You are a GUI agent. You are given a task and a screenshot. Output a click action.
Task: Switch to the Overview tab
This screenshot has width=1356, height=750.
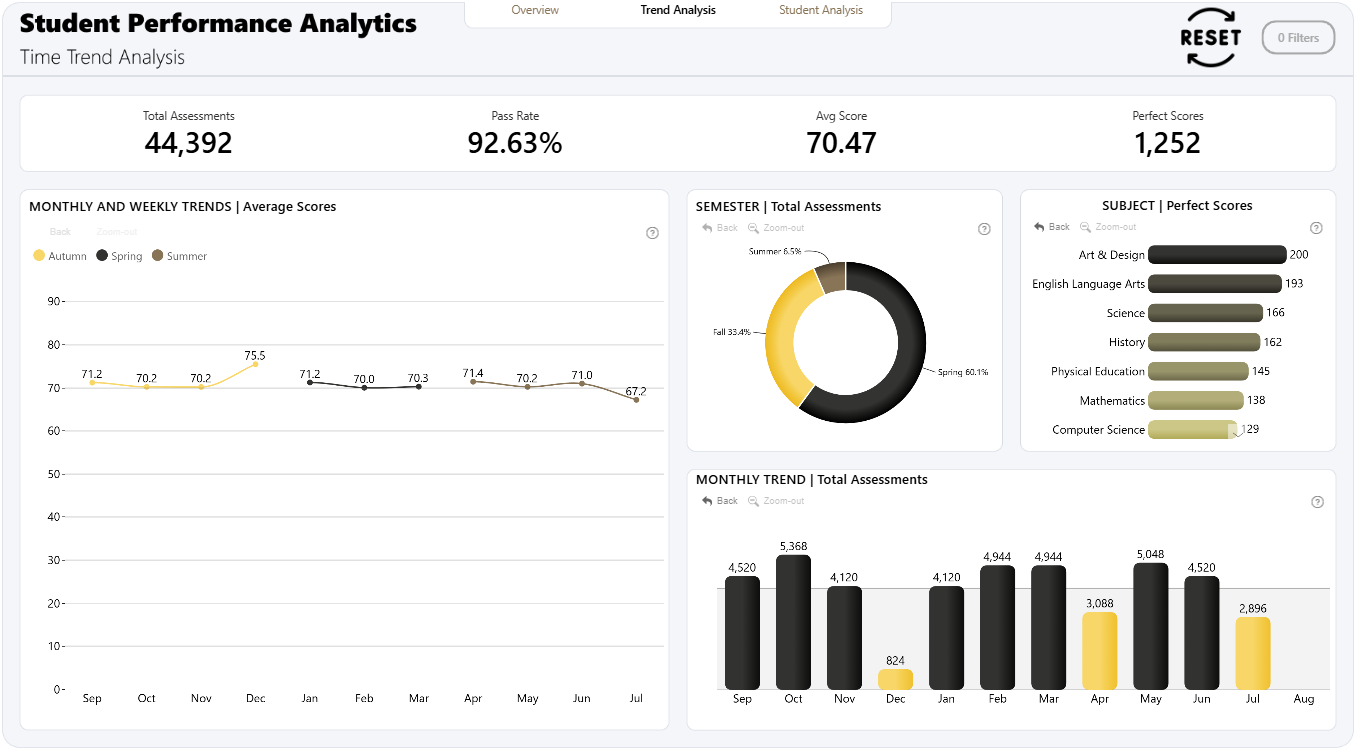click(x=535, y=10)
